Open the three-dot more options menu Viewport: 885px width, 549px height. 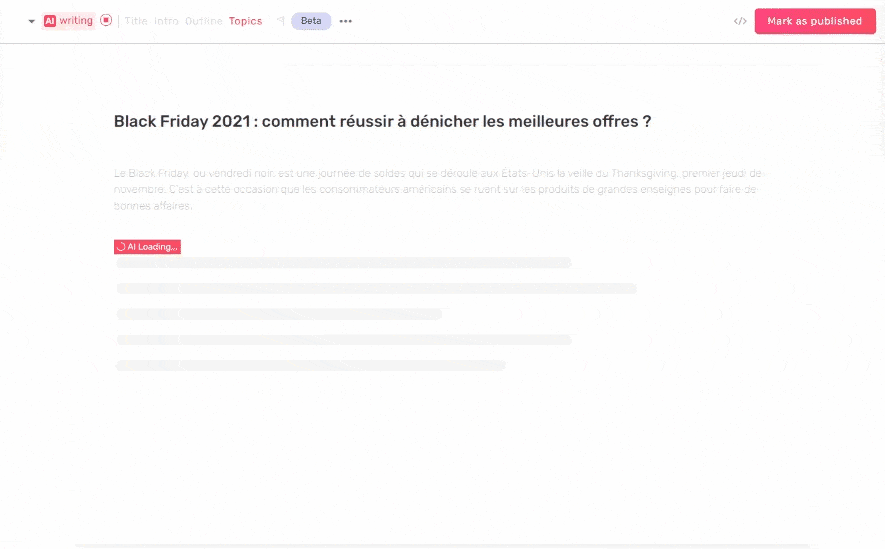click(345, 21)
